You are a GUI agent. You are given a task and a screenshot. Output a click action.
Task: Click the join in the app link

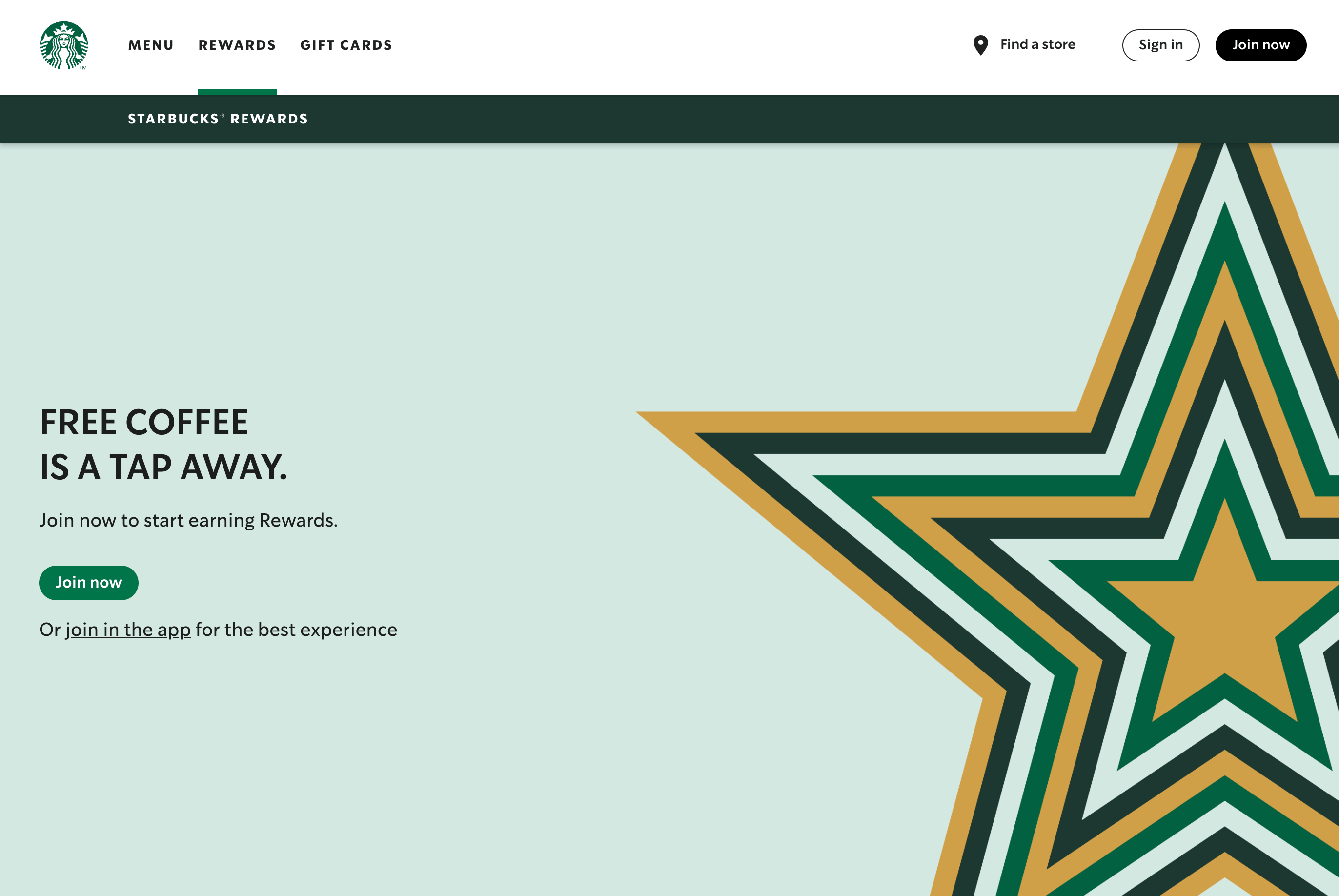click(x=128, y=628)
